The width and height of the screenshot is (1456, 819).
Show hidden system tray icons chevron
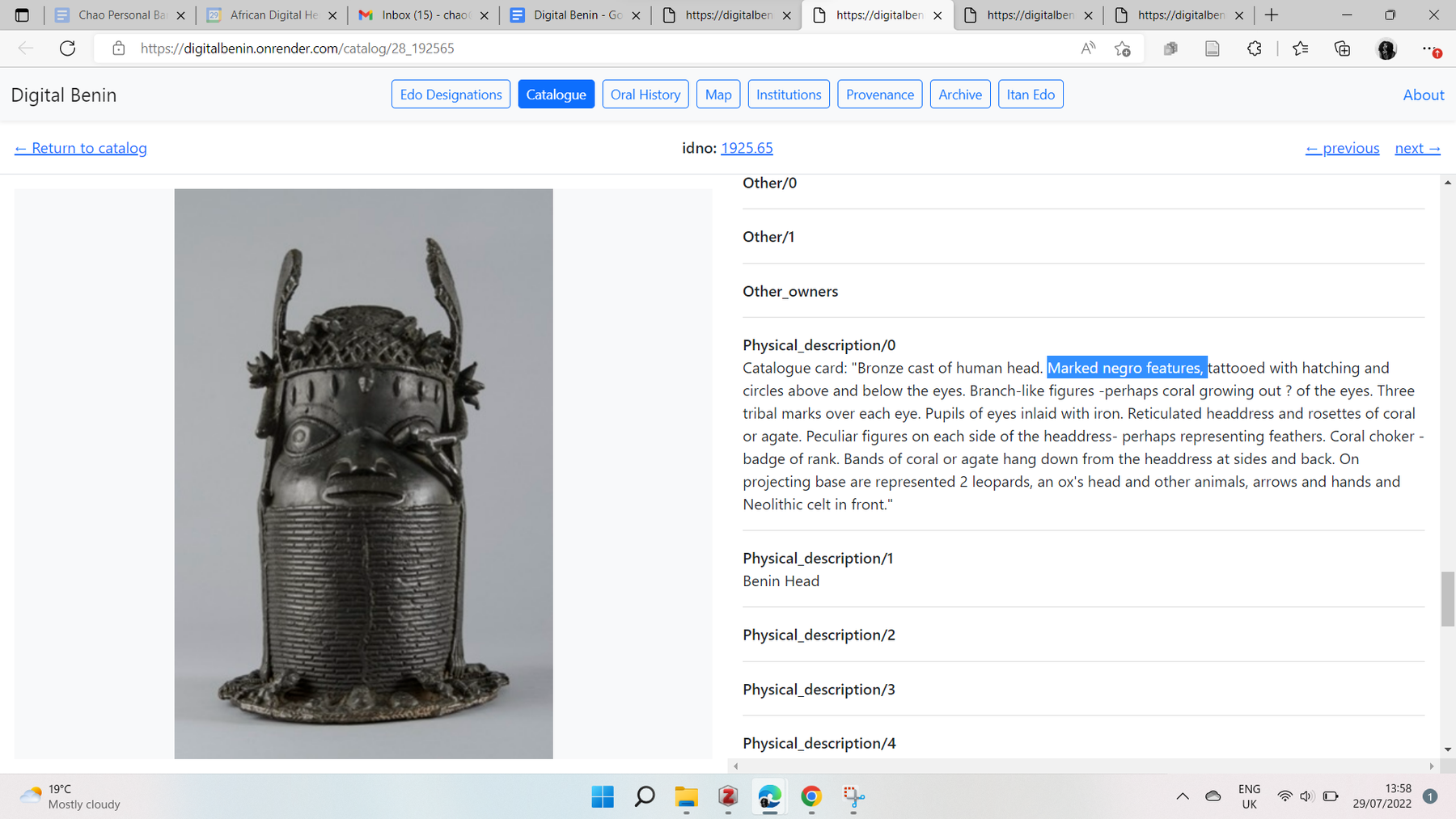pyautogui.click(x=1183, y=796)
